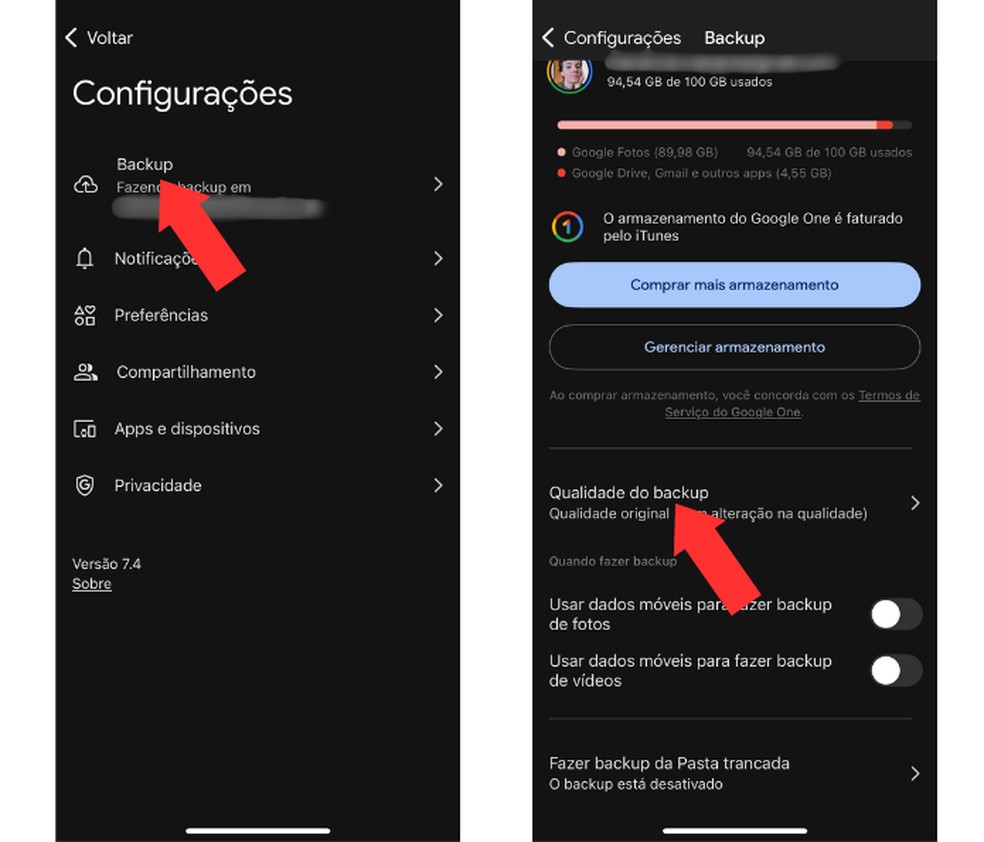This screenshot has height=842, width=984.
Task: Go back using the Voltar arrow
Action: tap(71, 38)
